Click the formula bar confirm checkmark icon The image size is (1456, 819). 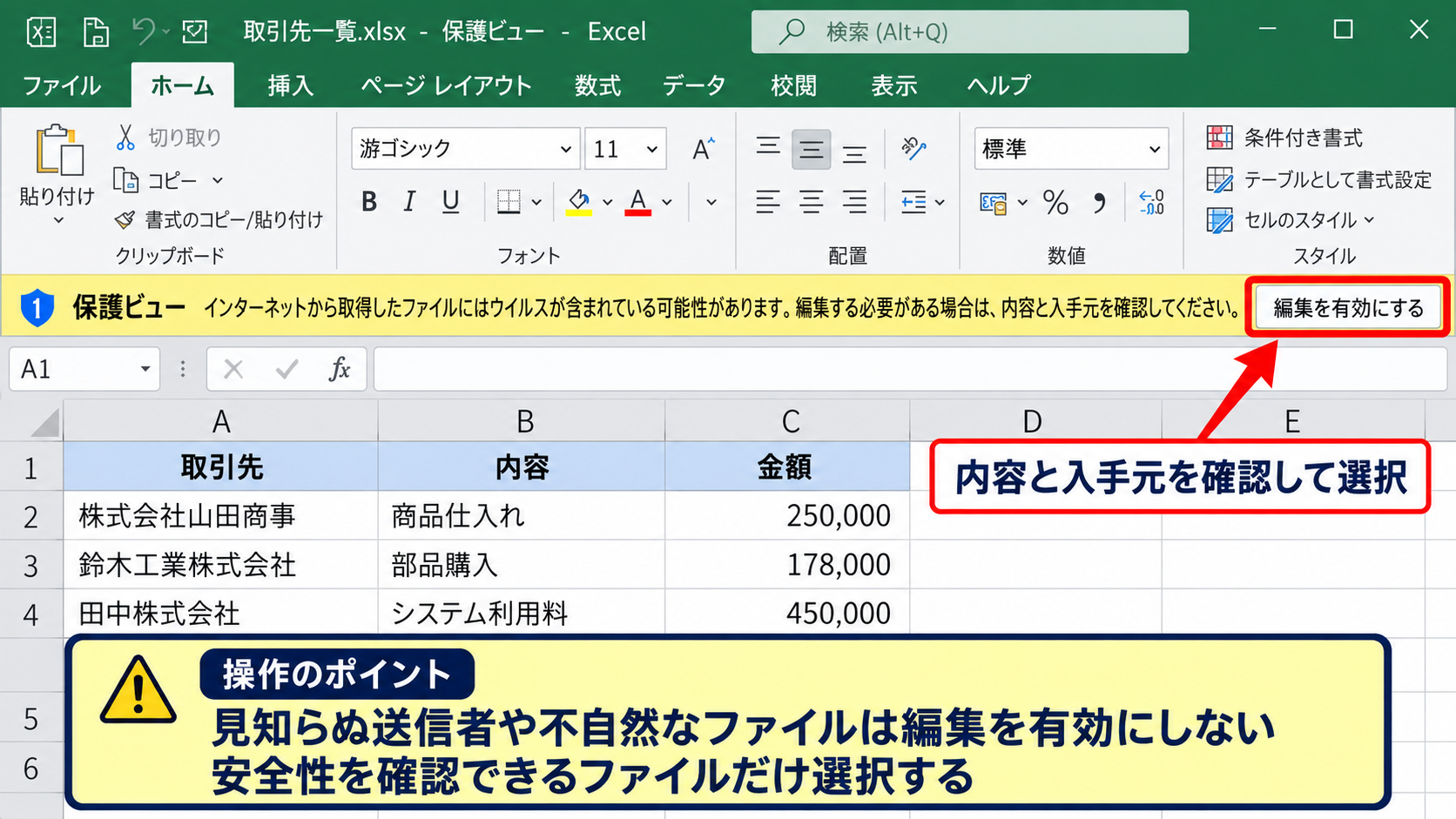tap(286, 369)
